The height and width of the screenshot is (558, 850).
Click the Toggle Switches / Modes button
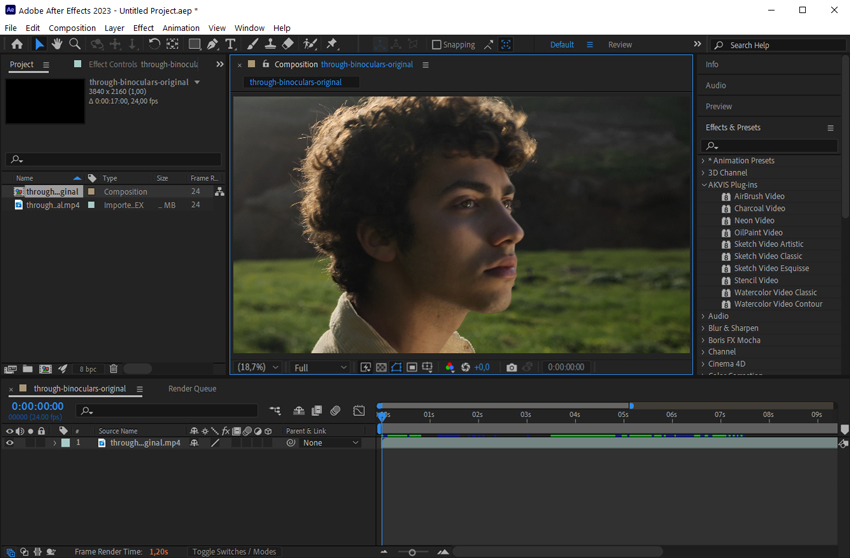coord(234,551)
